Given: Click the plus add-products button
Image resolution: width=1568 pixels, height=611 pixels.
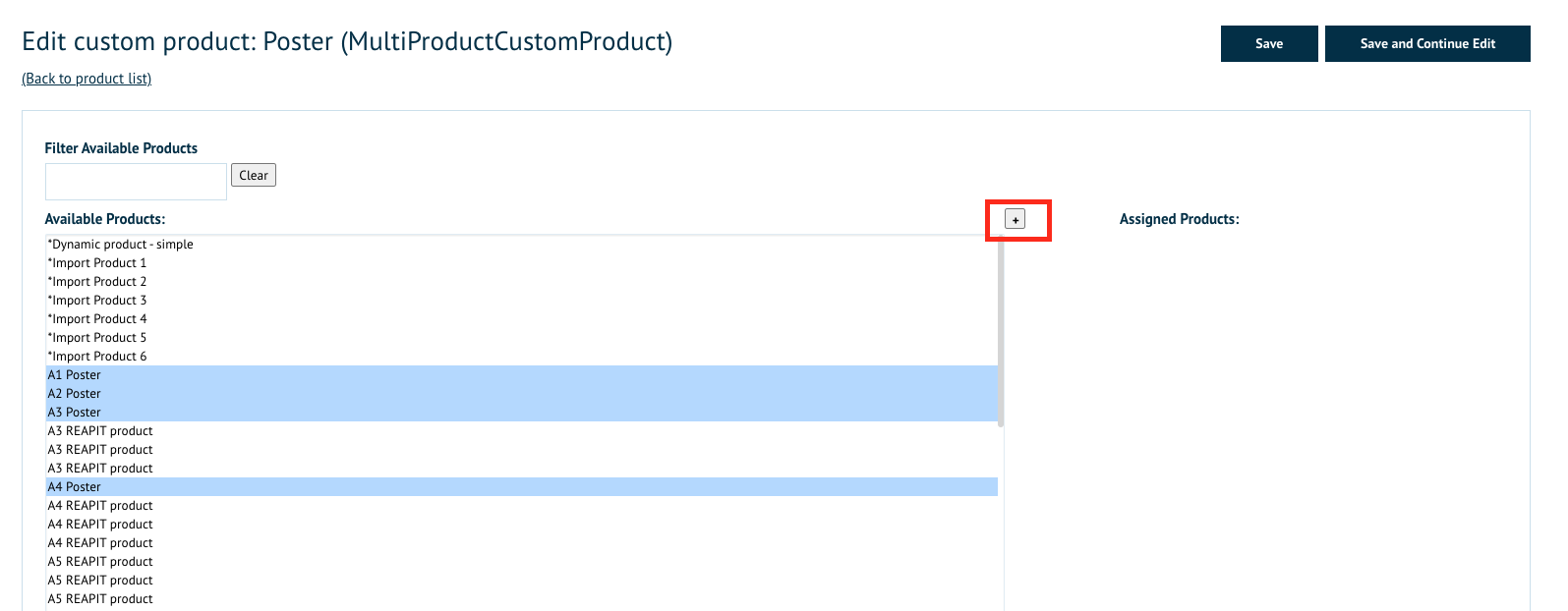Looking at the screenshot, I should [1015, 220].
